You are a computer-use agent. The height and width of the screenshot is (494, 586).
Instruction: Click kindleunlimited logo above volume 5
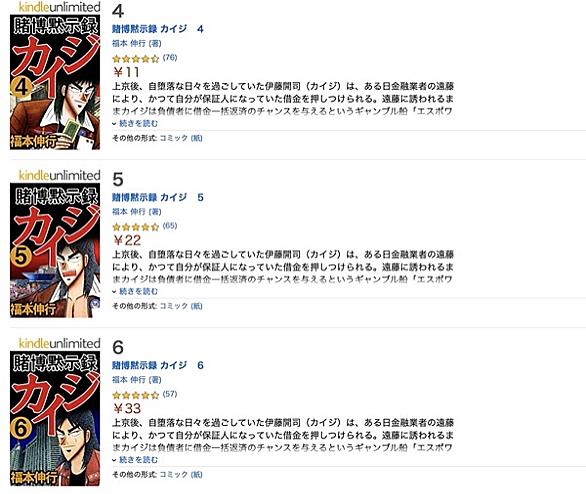point(59,175)
